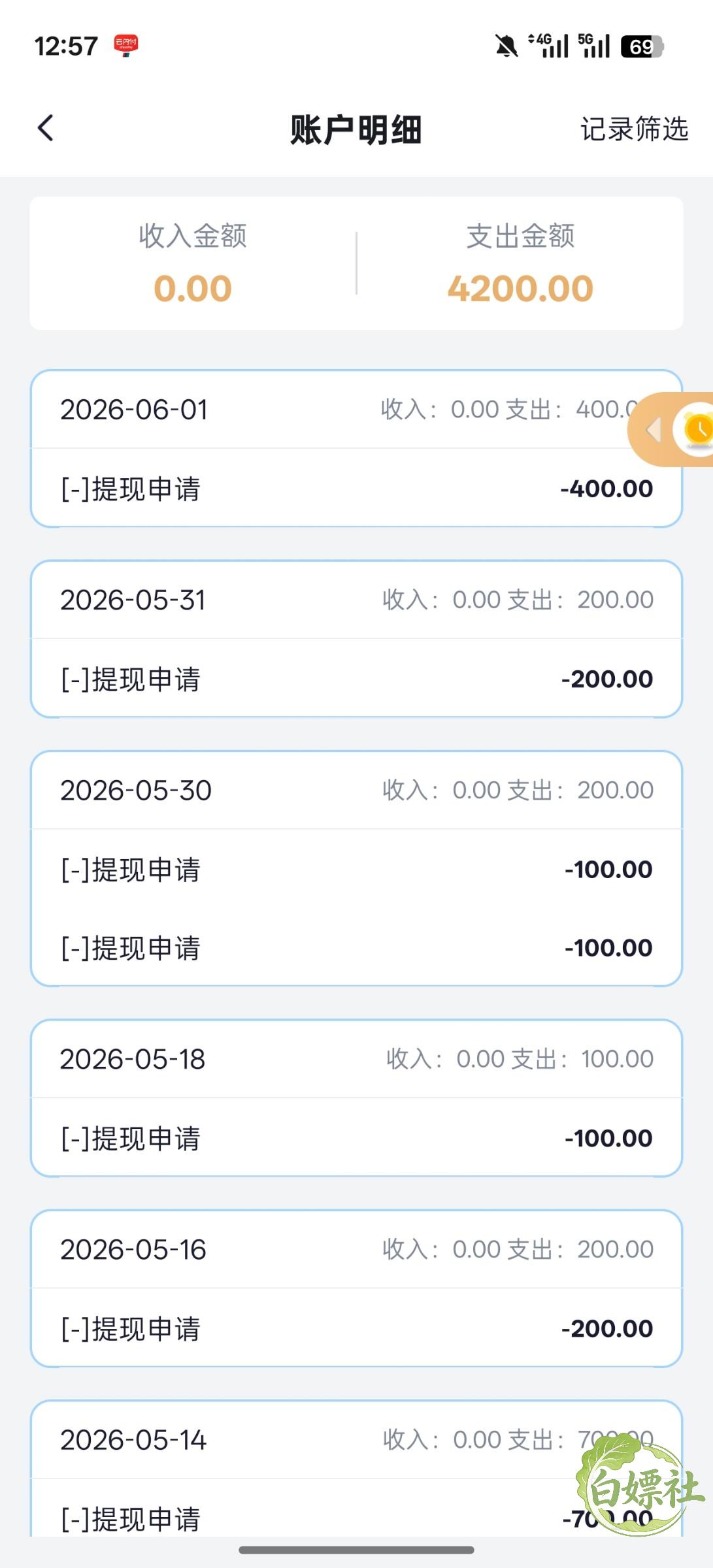This screenshot has height=1568, width=713.
Task: Select the 收入金额 0.00 summary
Action: coord(193,263)
